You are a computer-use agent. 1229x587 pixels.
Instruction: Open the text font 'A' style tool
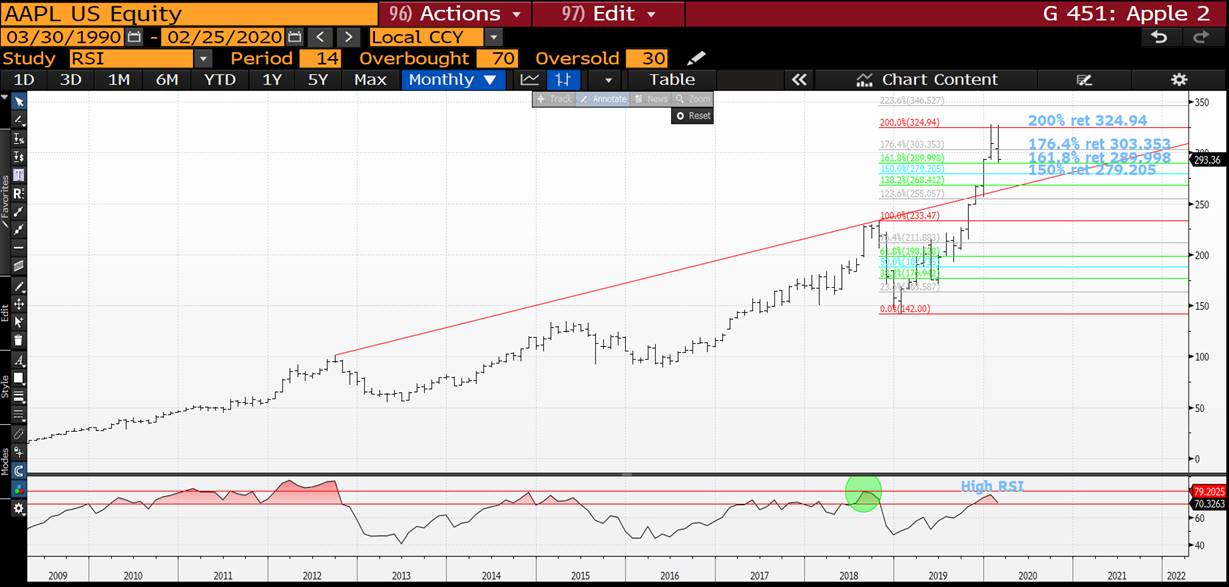pos(19,360)
